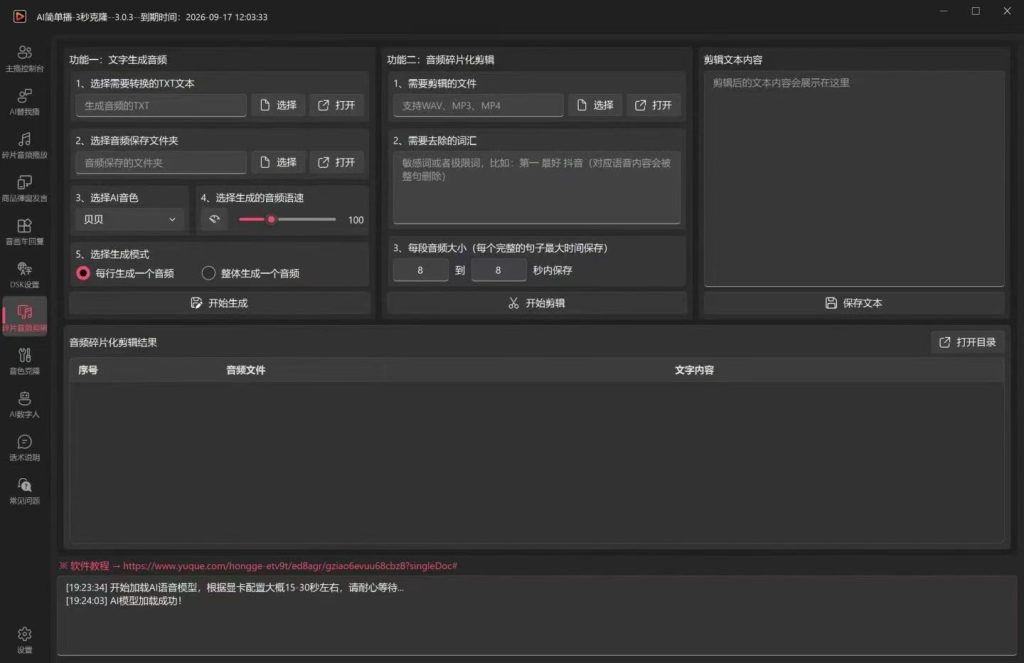This screenshot has width=1024, height=663.
Task: Open AI替我播 sidebar page
Action: click(x=24, y=102)
